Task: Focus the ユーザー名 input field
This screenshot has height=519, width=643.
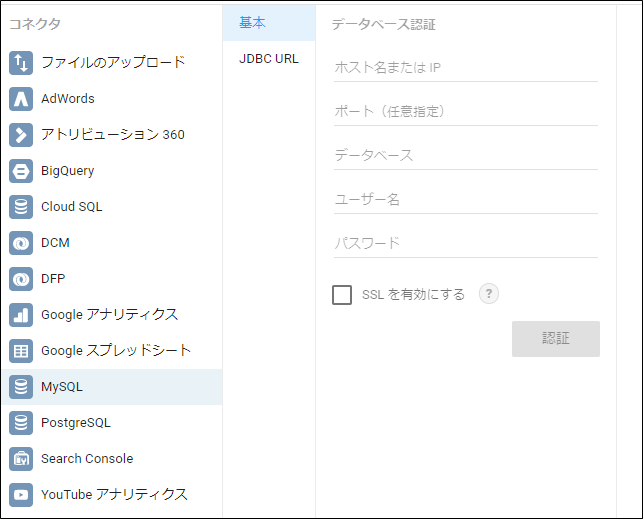Action: coord(466,200)
